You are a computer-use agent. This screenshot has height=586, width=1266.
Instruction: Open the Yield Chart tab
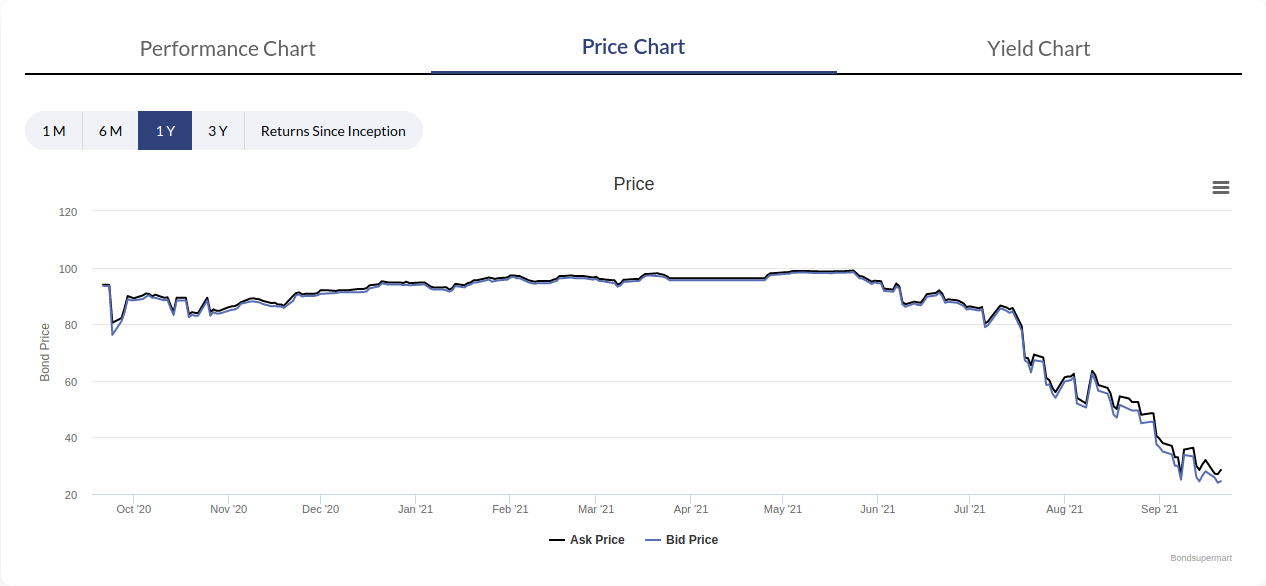pyautogui.click(x=1038, y=49)
